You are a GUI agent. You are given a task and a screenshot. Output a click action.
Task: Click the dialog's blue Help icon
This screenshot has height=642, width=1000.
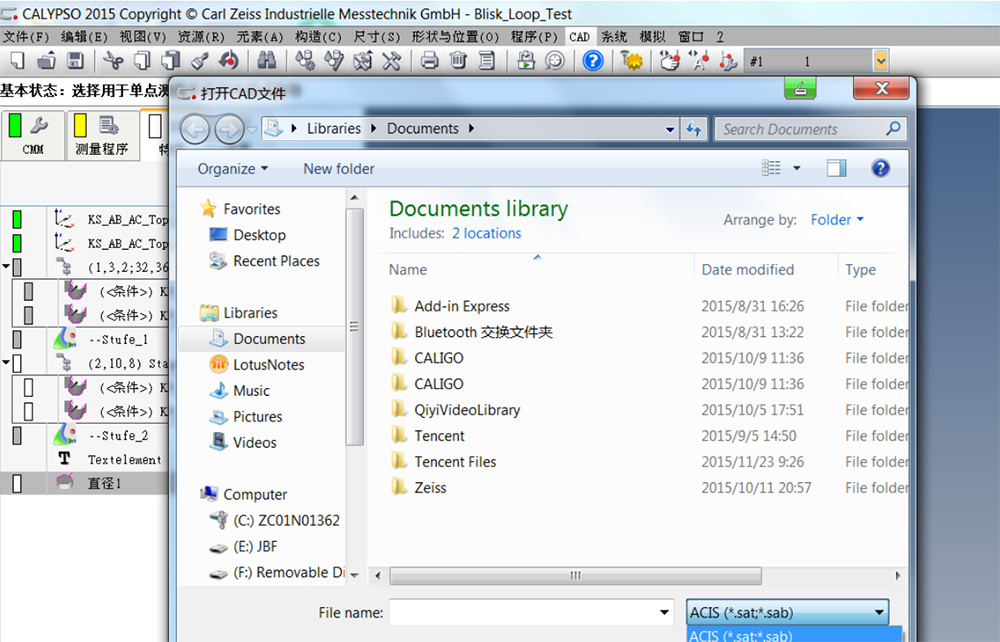point(880,168)
